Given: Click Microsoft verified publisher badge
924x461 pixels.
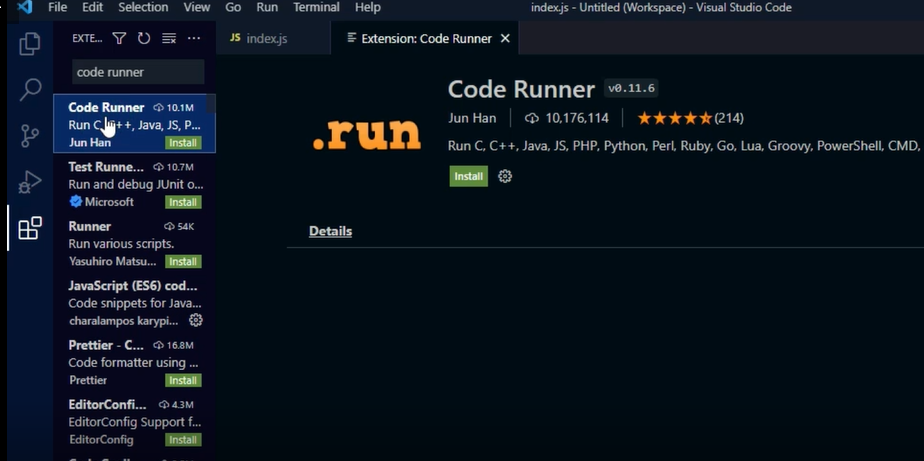Looking at the screenshot, I should click(75, 202).
